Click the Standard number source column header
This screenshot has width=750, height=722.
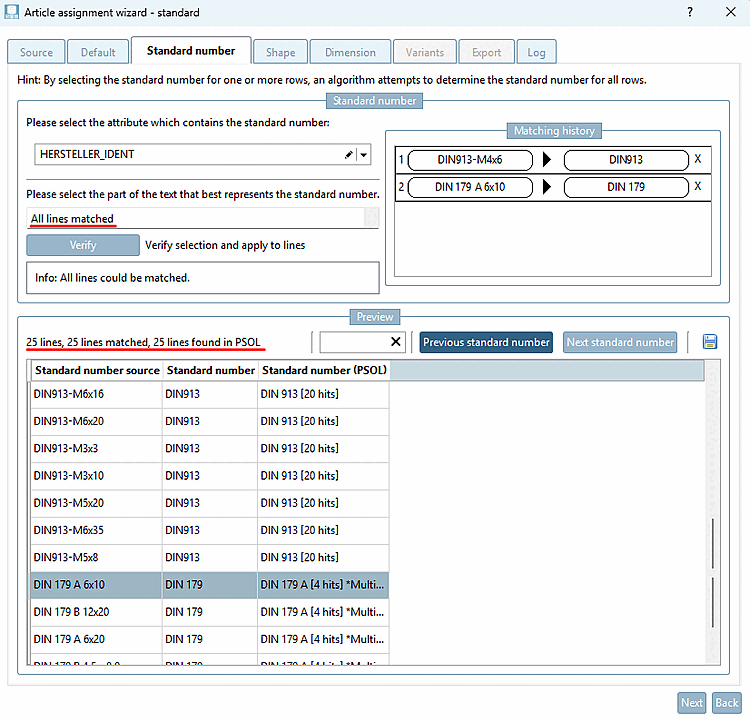coord(97,370)
